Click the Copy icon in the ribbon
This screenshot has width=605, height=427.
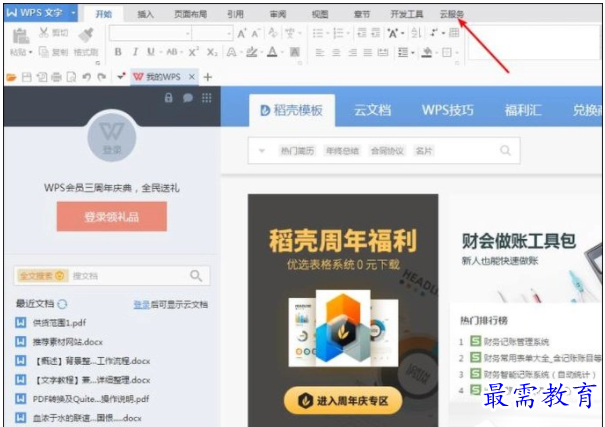click(44, 52)
